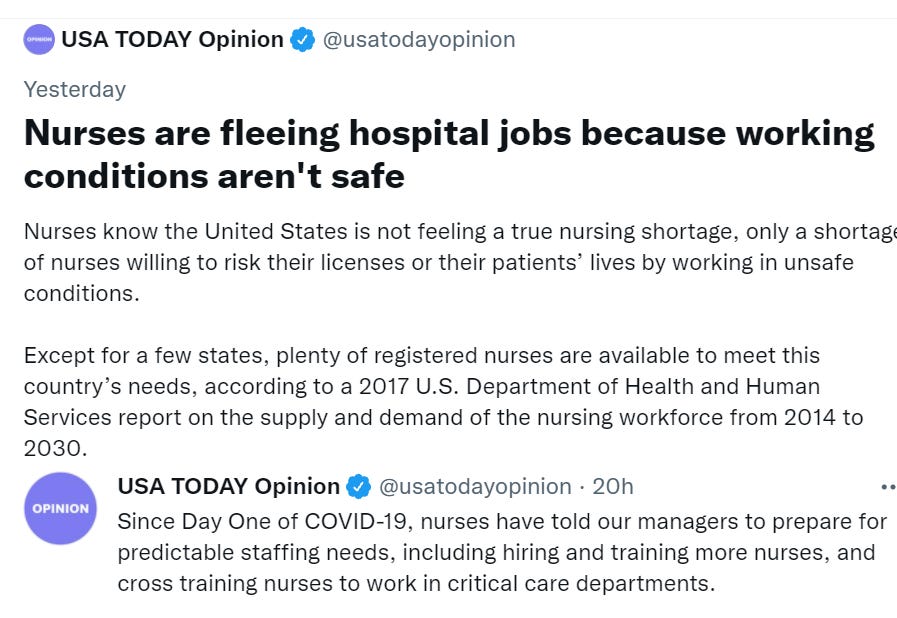
Task: Open the USA TODAY Opinion tweet author name
Action: (x=228, y=486)
